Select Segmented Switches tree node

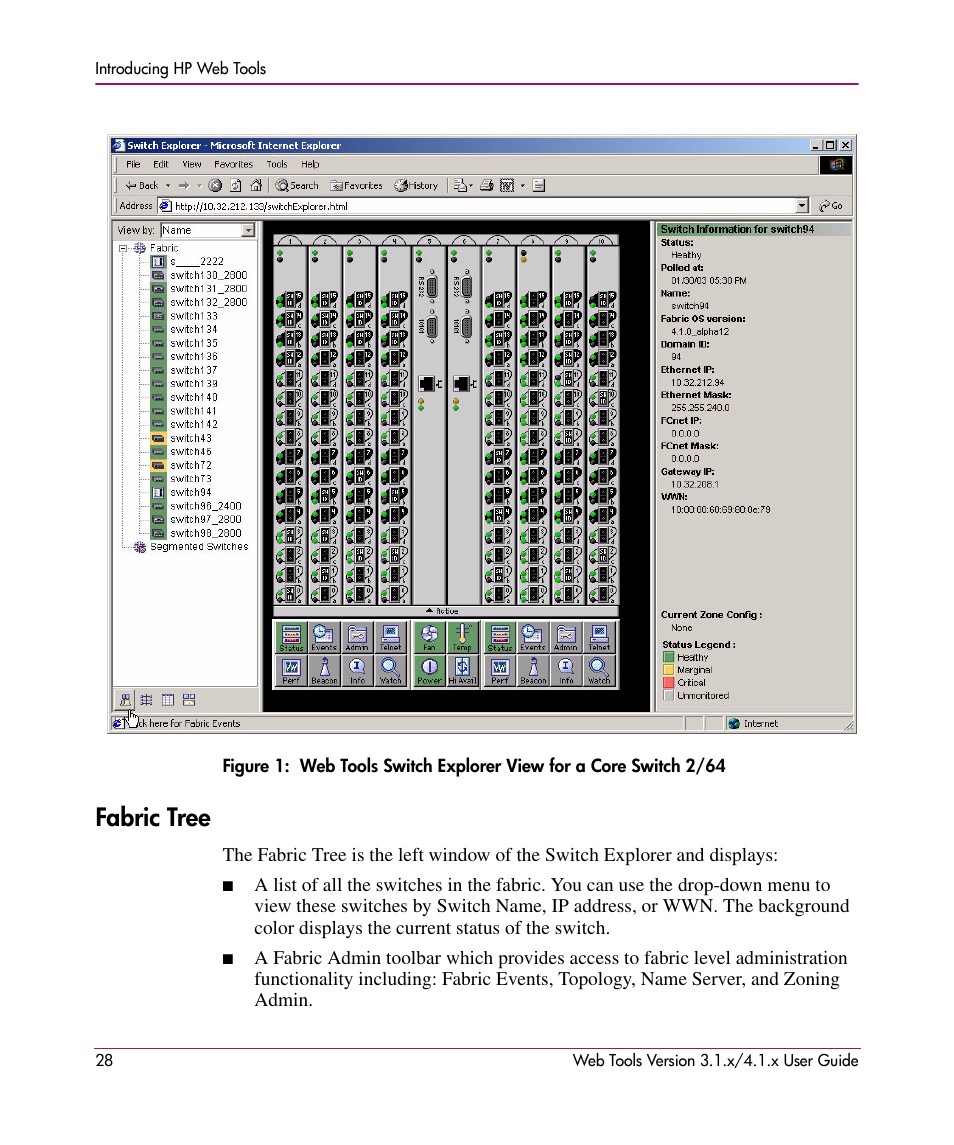(199, 546)
